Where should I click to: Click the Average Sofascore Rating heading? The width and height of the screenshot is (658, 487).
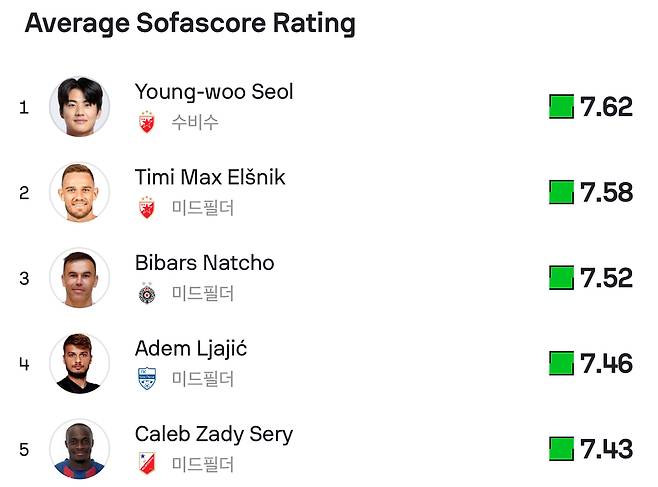click(190, 24)
